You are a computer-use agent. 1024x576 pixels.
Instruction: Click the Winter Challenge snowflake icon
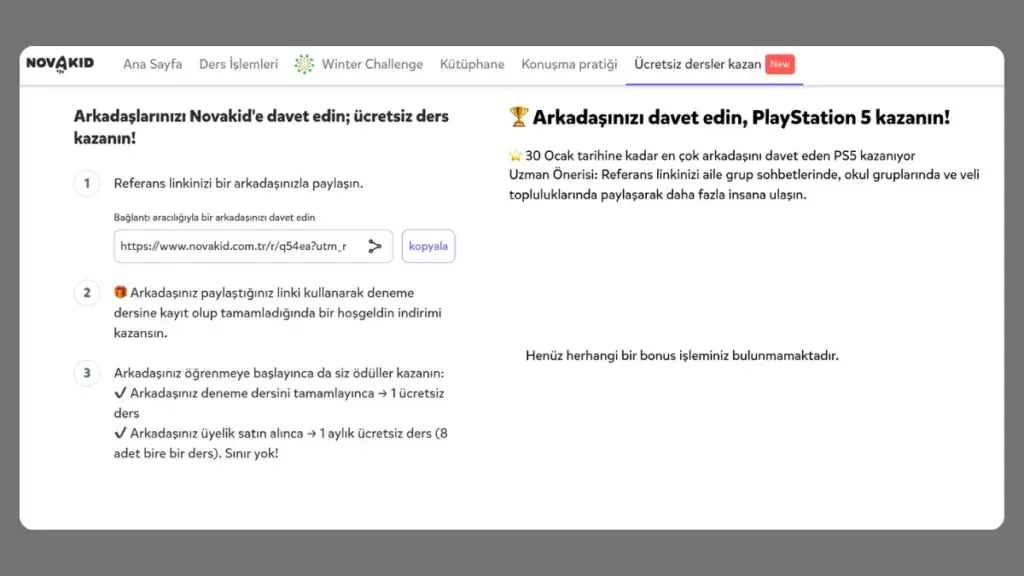304,64
